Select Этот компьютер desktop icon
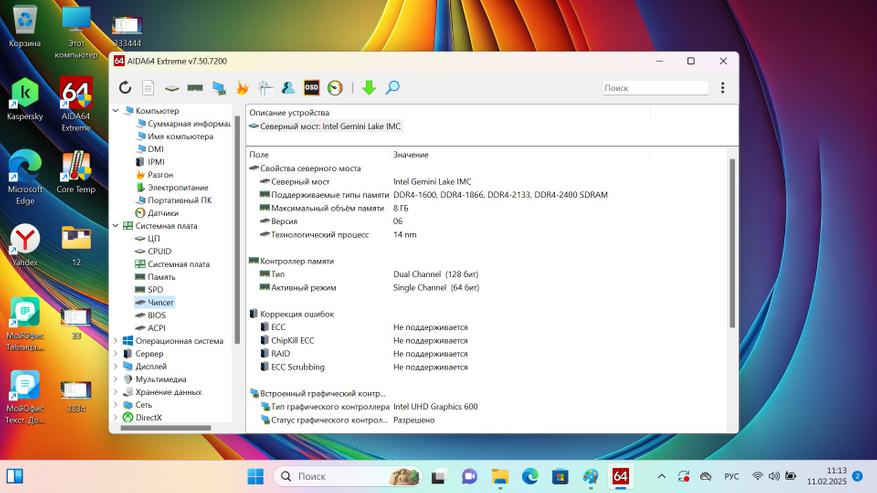 pos(76,32)
